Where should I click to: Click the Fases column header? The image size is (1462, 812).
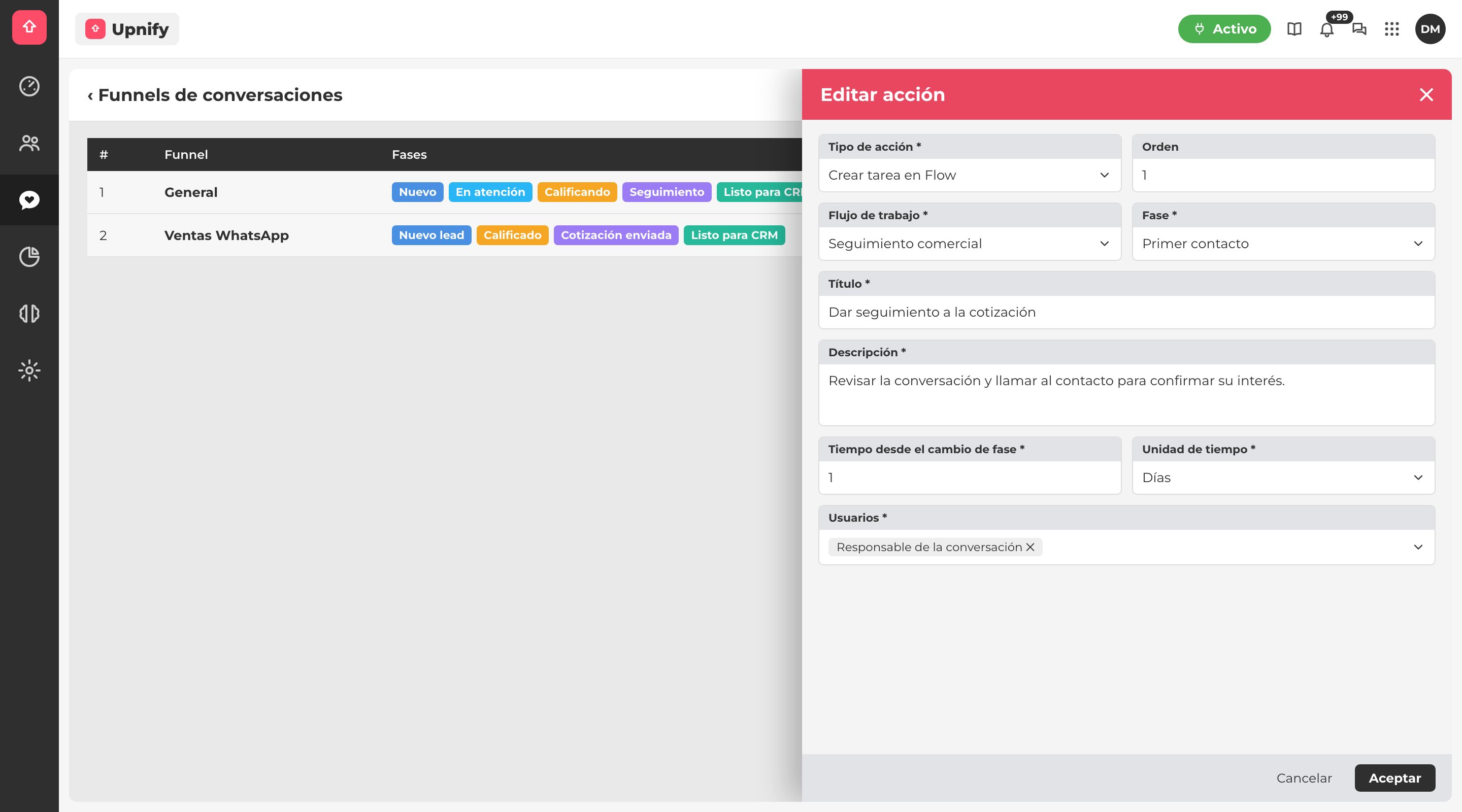409,154
